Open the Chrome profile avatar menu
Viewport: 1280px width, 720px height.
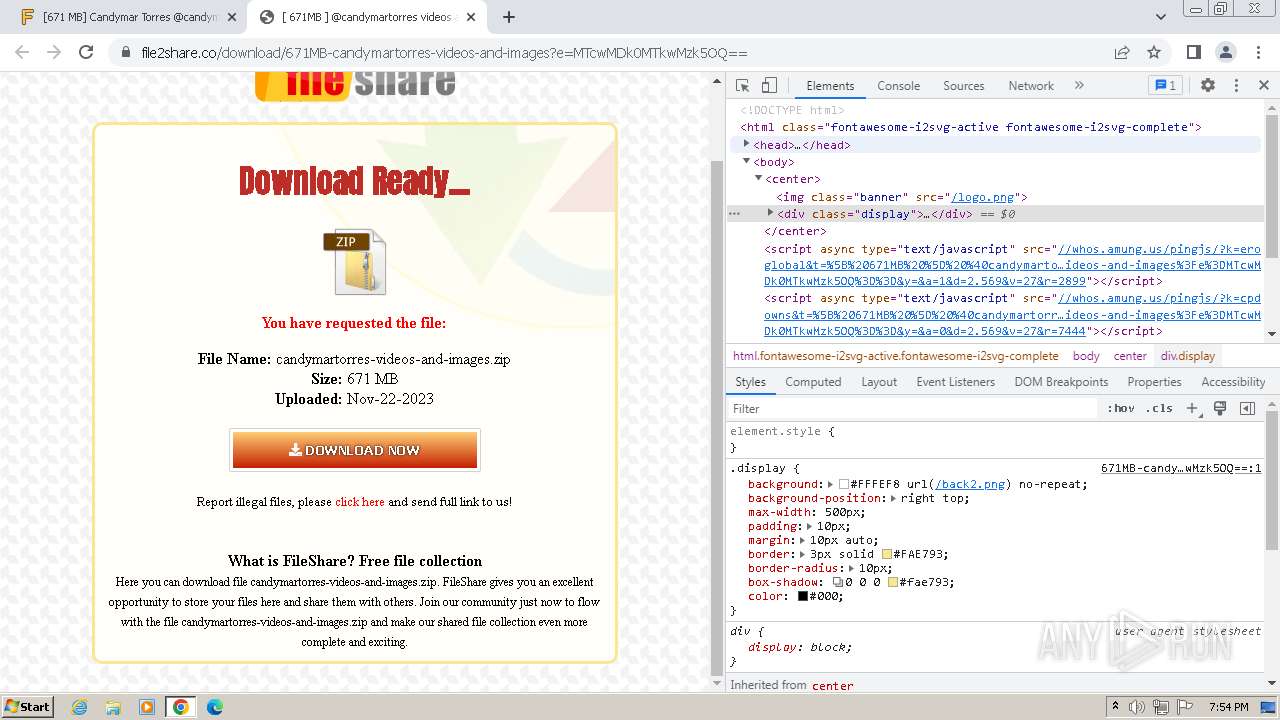[x=1225, y=52]
